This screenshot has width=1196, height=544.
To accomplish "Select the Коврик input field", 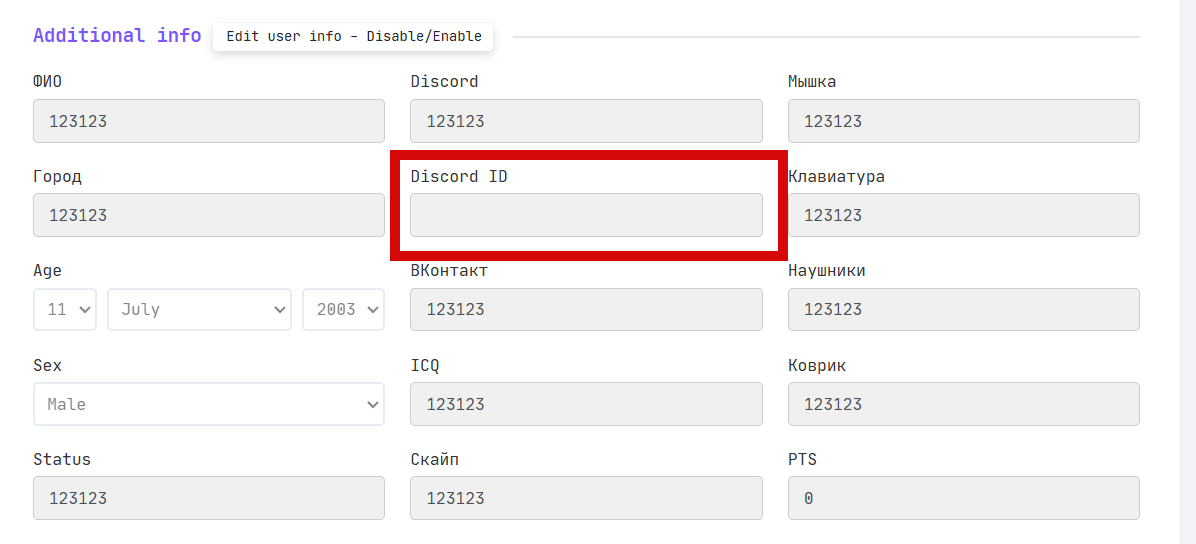I will click(x=963, y=404).
